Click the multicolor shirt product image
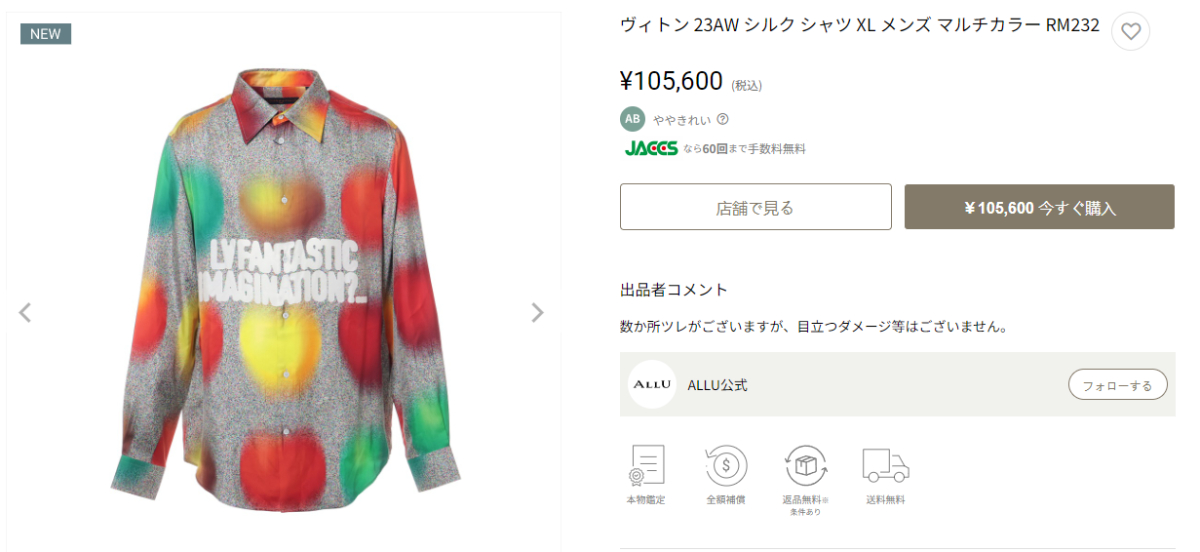 point(285,290)
